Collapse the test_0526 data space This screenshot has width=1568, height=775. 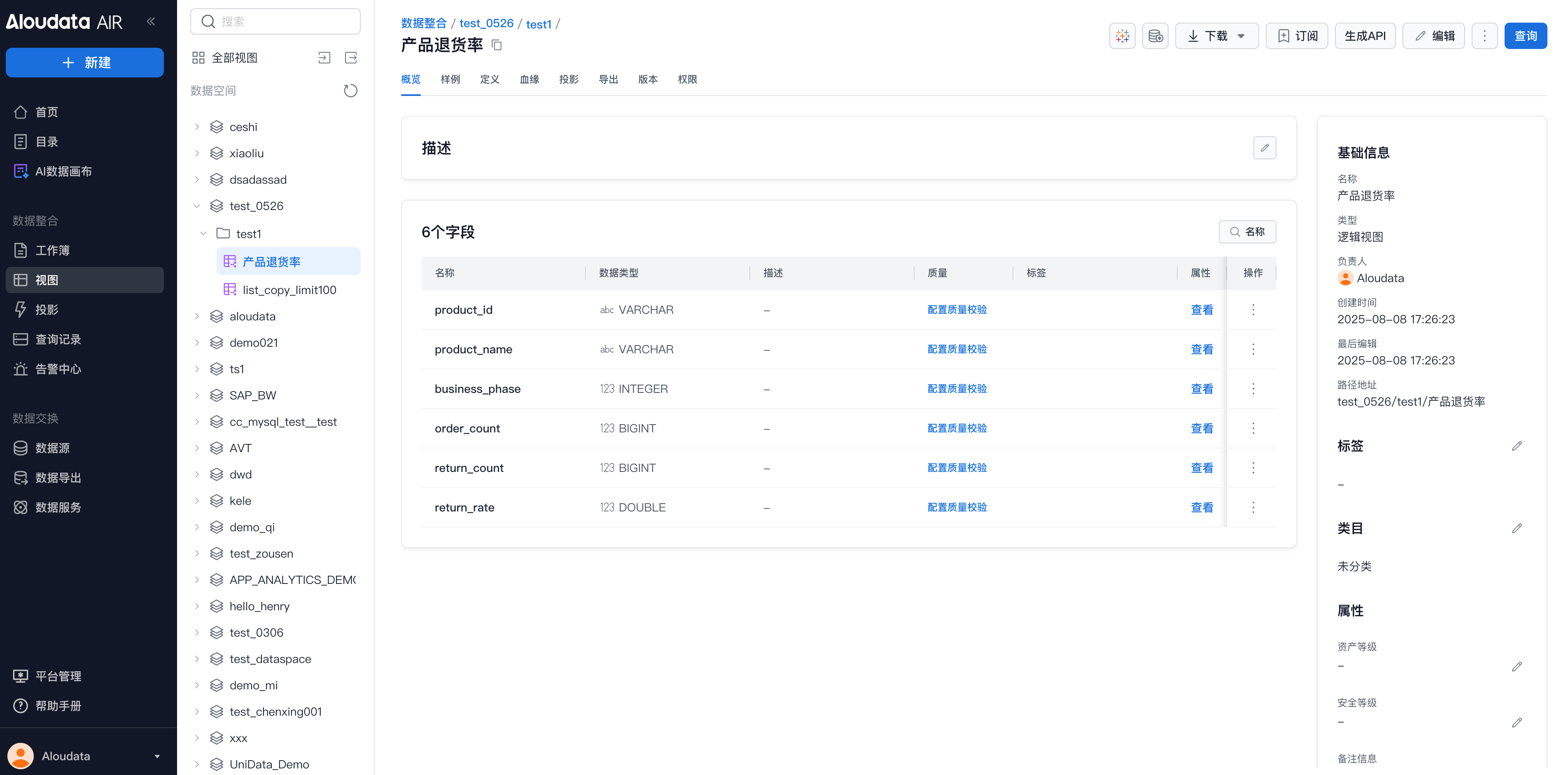(x=196, y=206)
